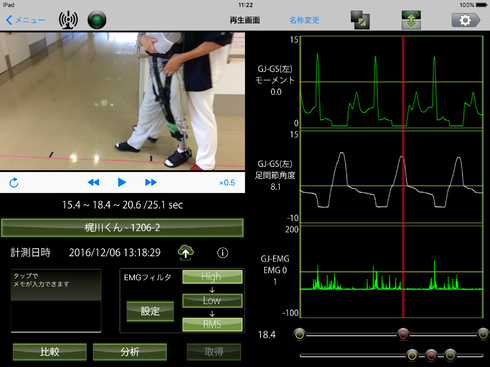
Task: Tap the GJ-GS(左) 足関節角度 graph
Action: point(392,177)
